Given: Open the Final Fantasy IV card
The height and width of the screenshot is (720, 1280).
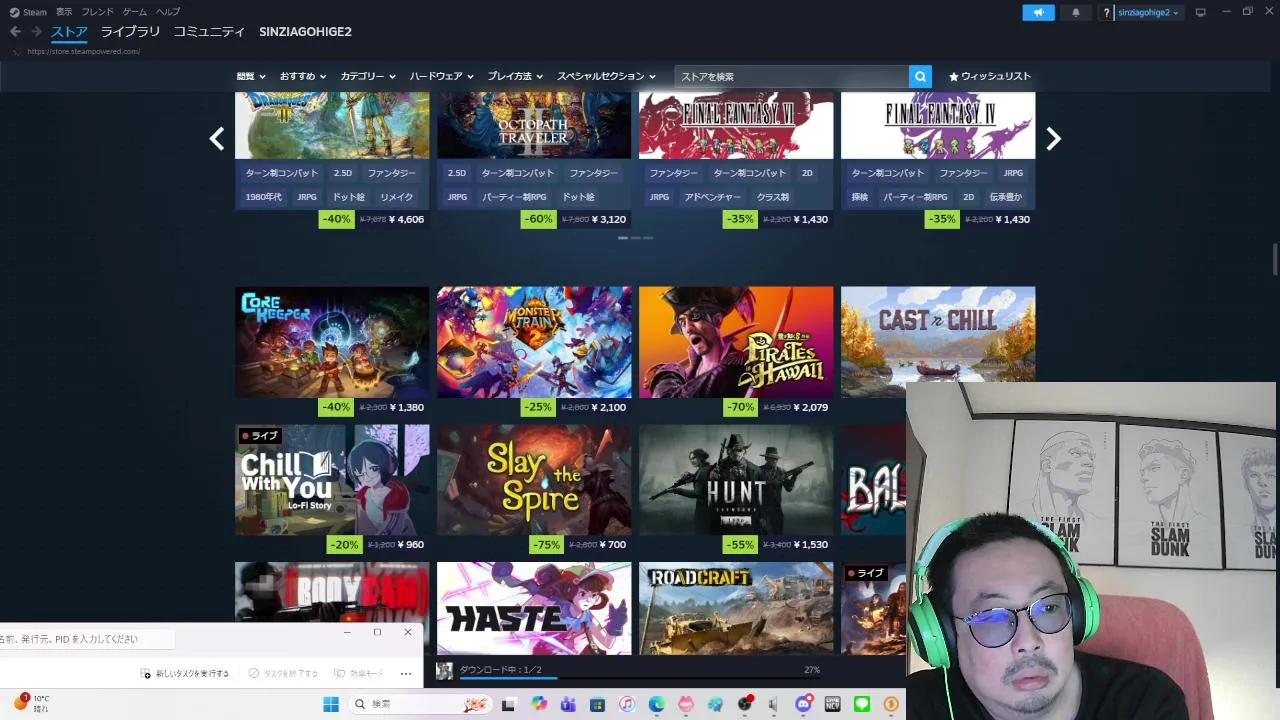Looking at the screenshot, I should point(938,125).
